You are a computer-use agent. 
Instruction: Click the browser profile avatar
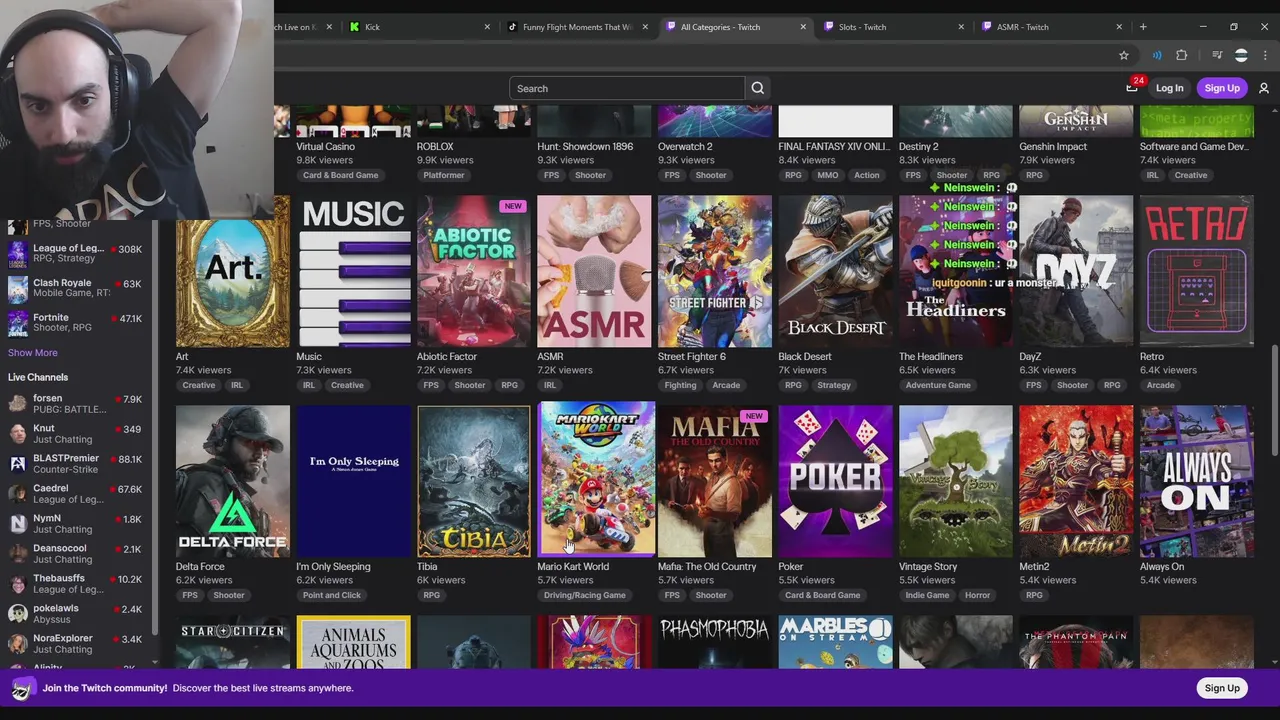[x=1241, y=55]
